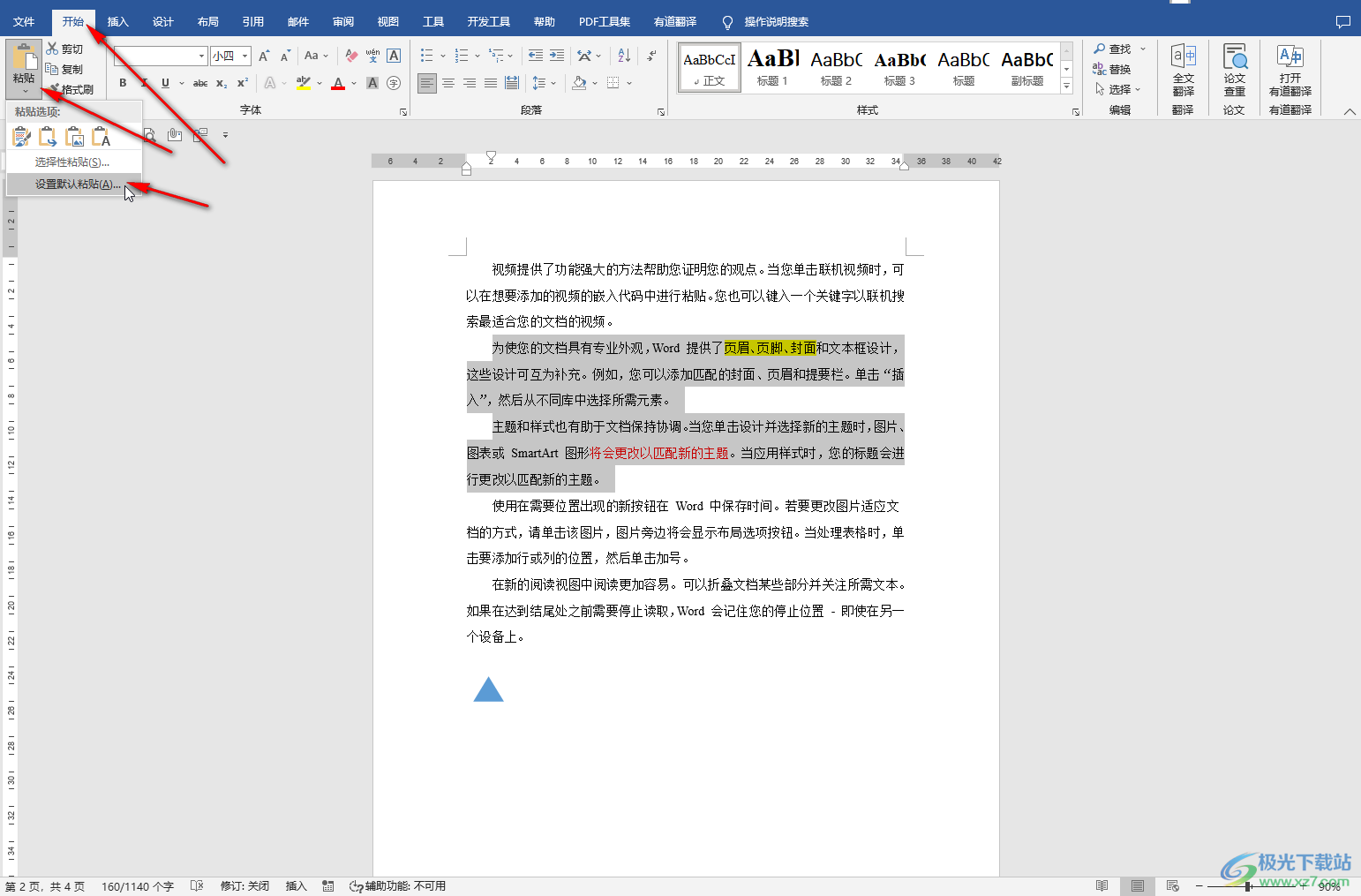Image resolution: width=1361 pixels, height=896 pixels.
Task: Switch to the Layout (布局) tab
Action: pos(208,22)
